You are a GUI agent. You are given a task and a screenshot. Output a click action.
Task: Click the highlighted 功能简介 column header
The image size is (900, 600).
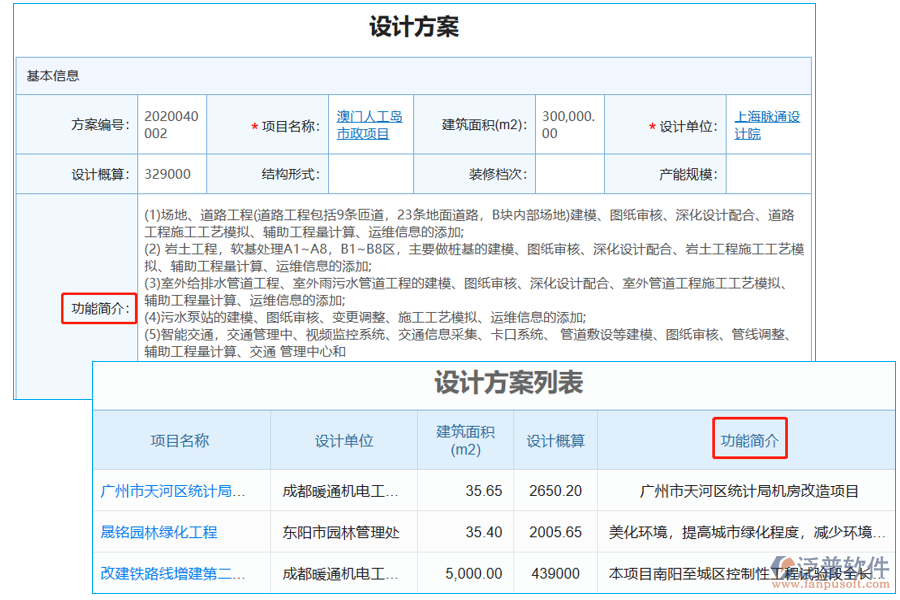pyautogui.click(x=749, y=440)
